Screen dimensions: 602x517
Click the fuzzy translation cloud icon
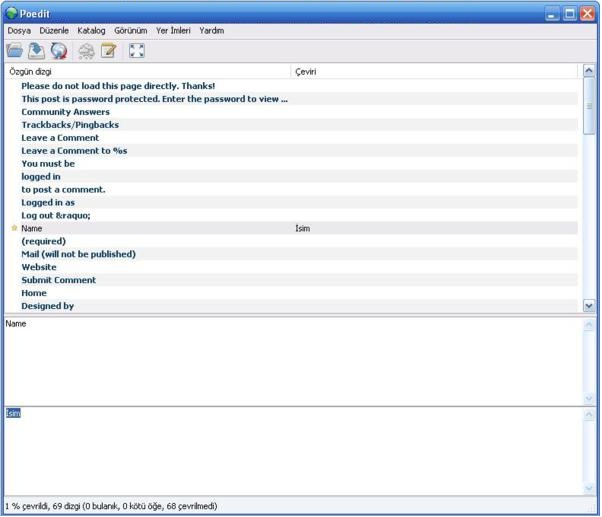coord(87,50)
